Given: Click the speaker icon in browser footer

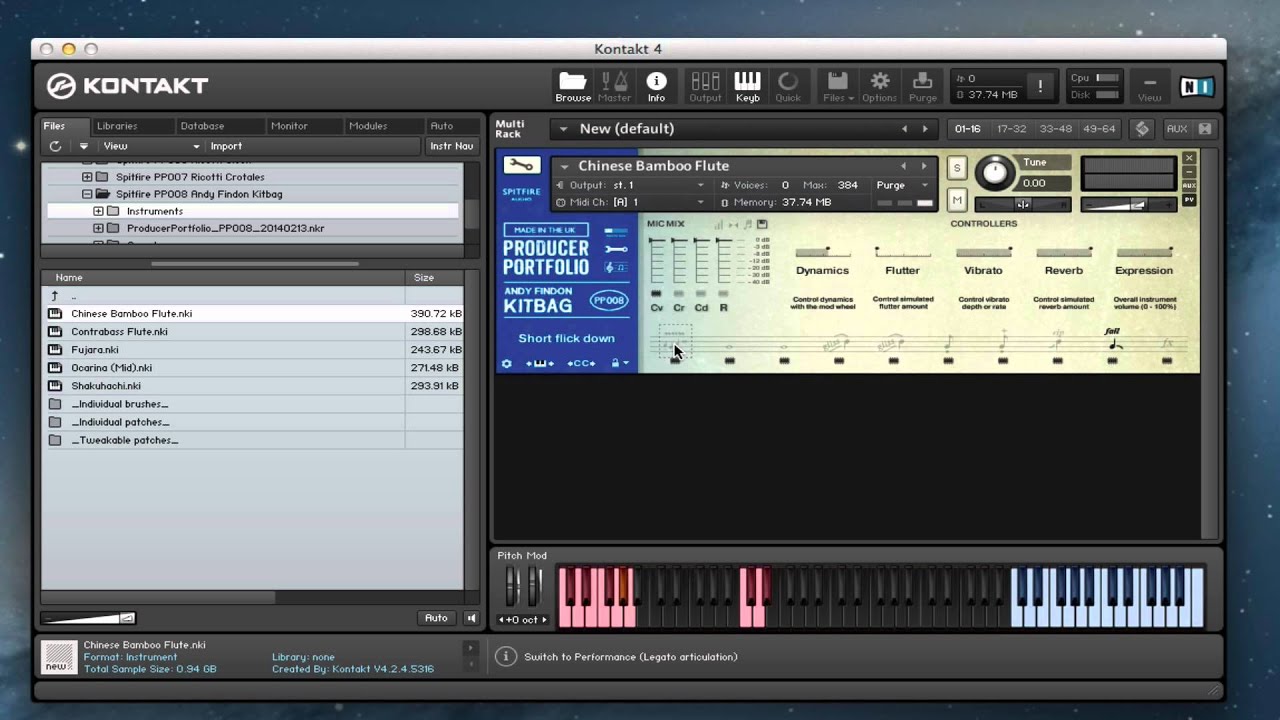Looking at the screenshot, I should (x=472, y=618).
